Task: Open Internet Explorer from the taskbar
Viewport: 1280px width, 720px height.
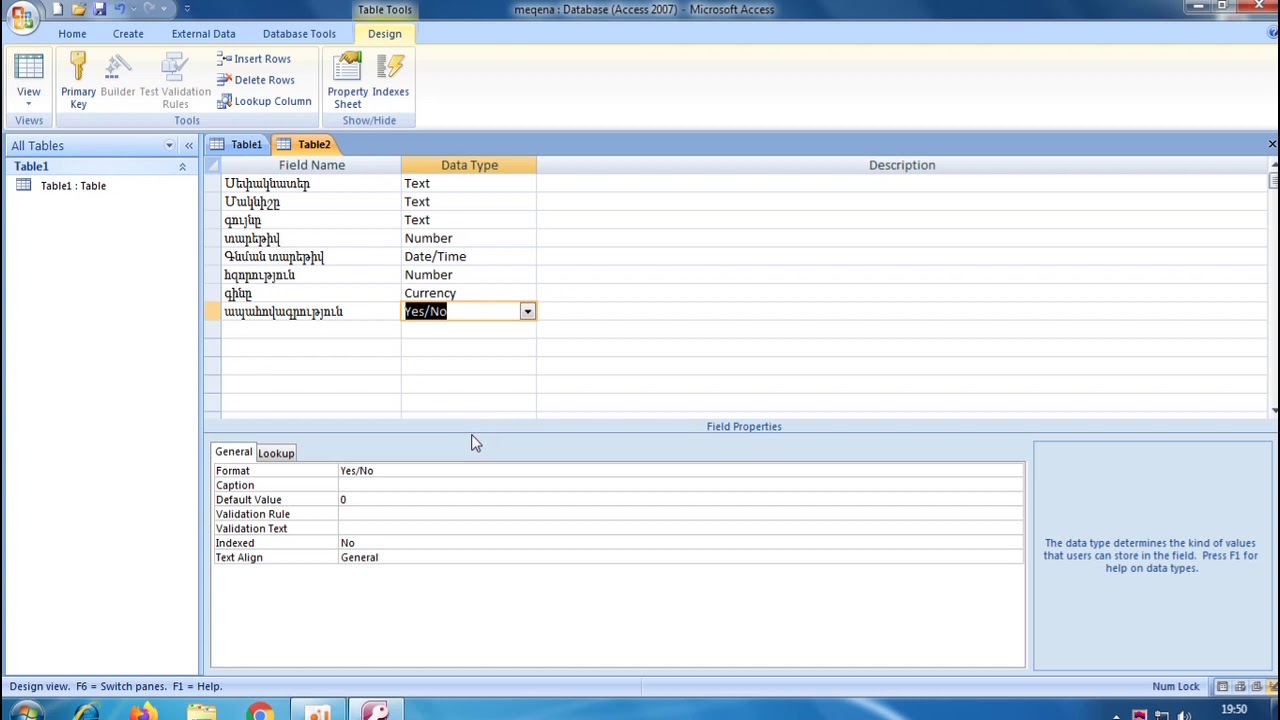Action: [86, 712]
